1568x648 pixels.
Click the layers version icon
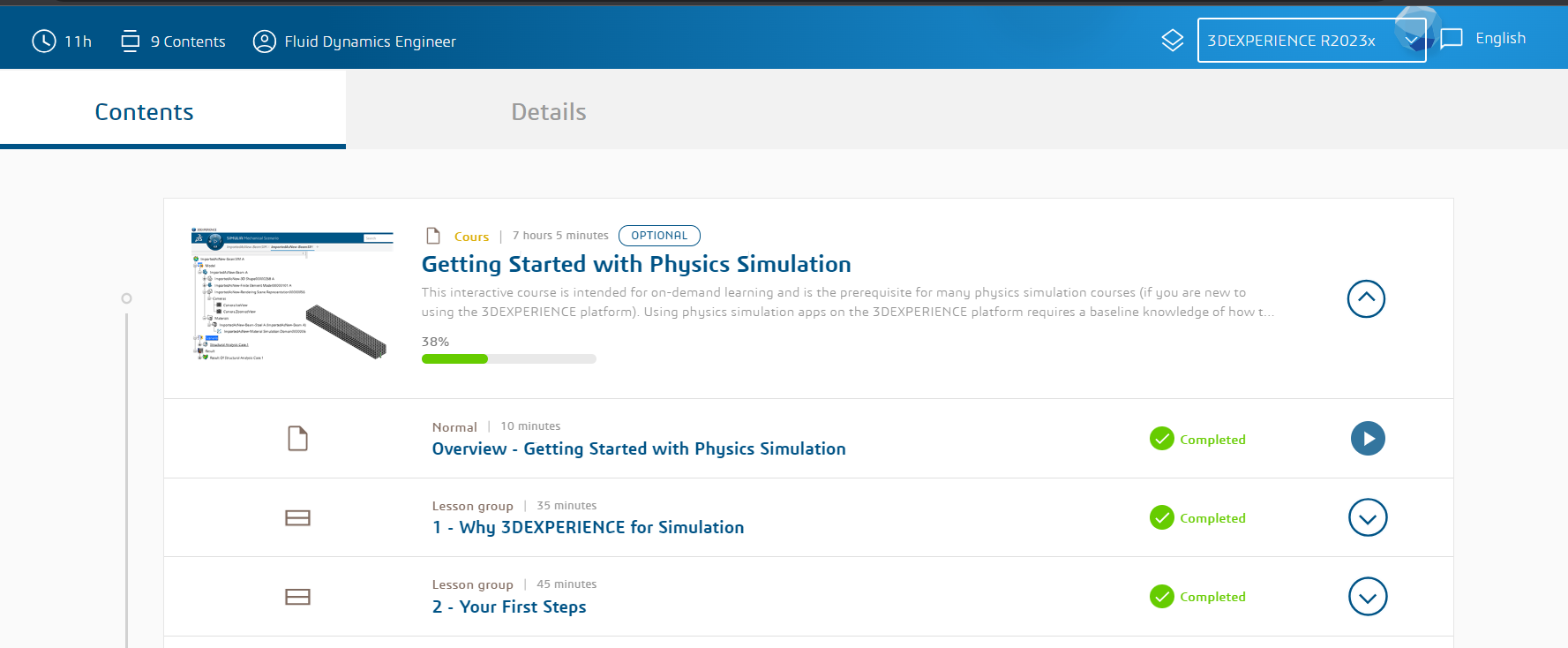1172,41
